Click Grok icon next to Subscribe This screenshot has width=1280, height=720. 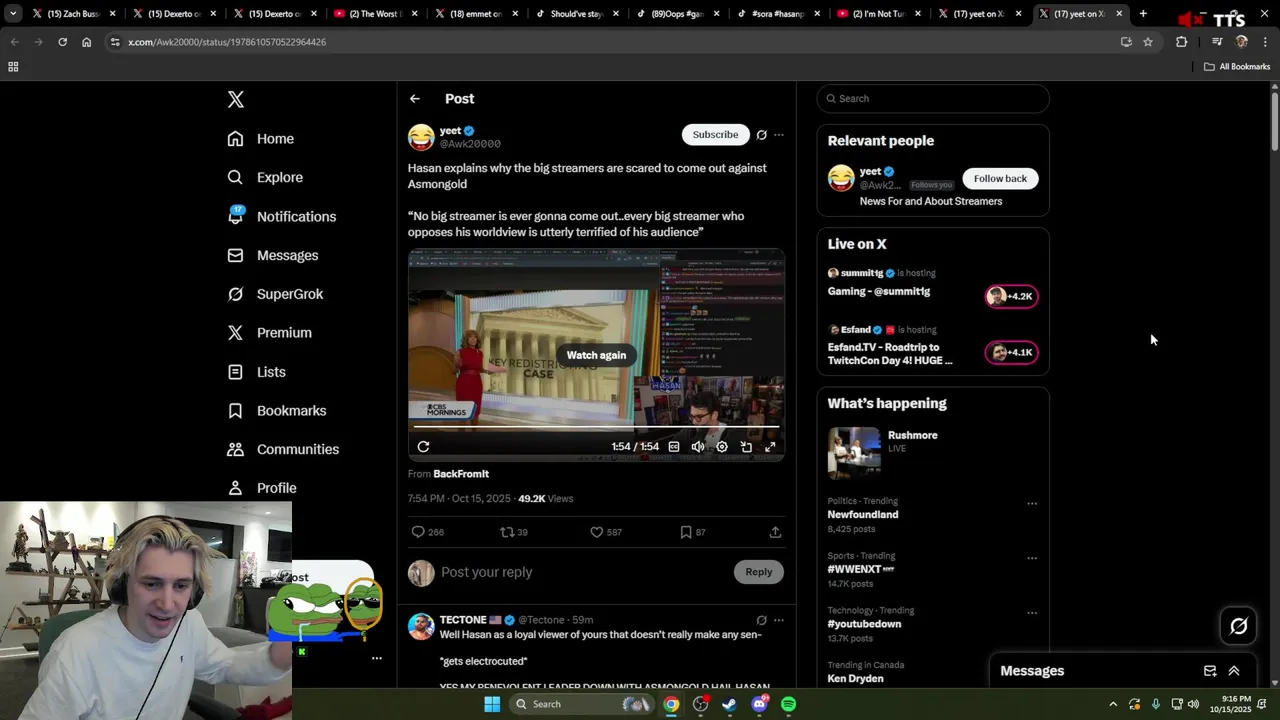pos(761,135)
